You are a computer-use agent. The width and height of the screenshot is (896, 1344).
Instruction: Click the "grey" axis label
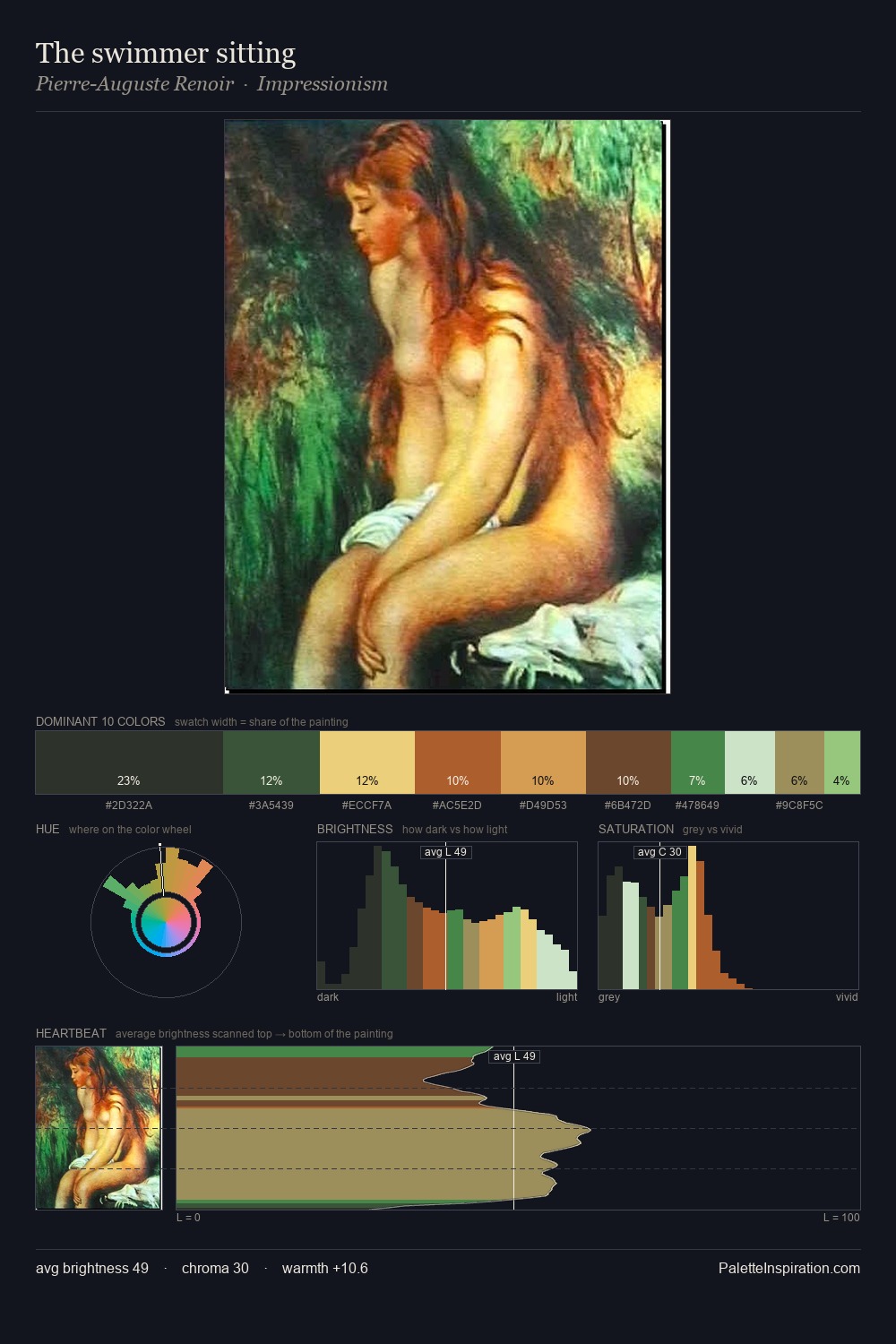pos(609,996)
